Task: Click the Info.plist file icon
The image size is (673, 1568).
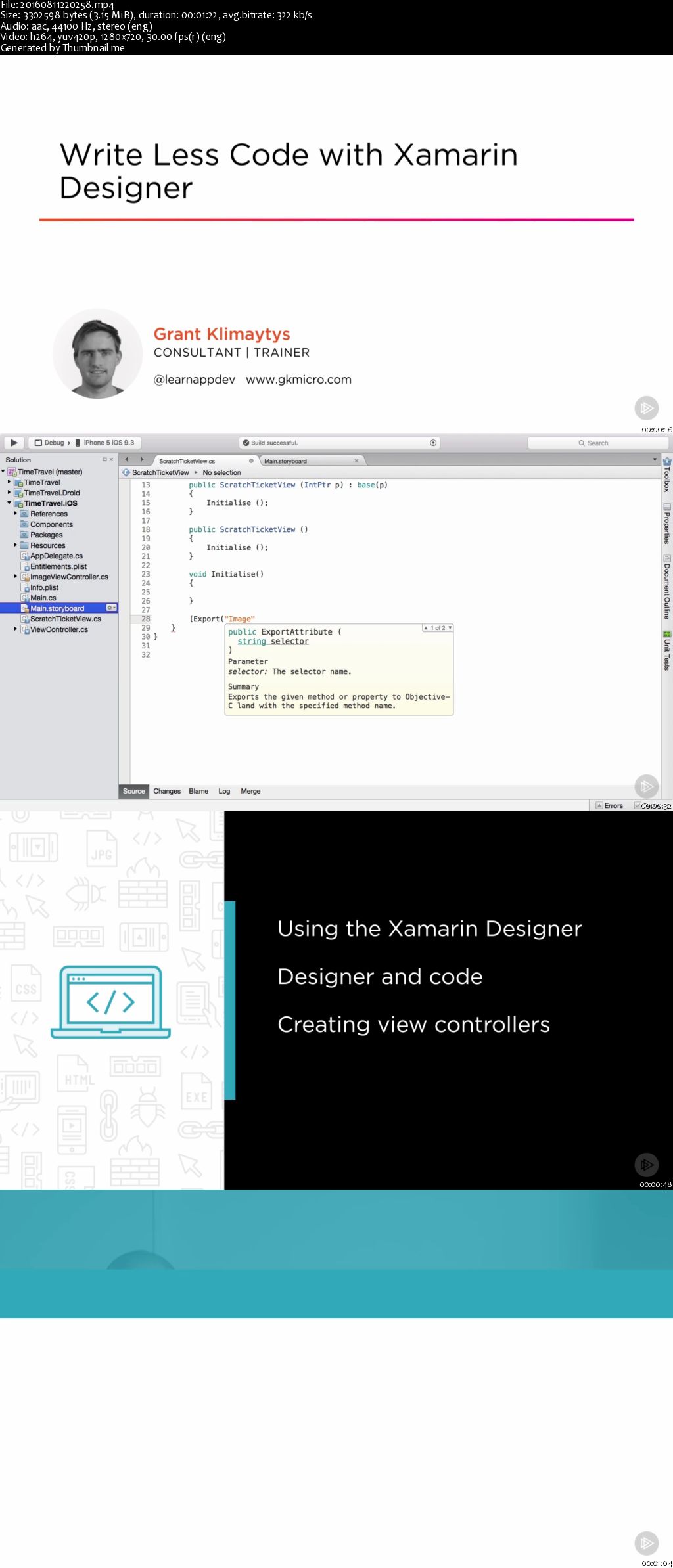Action: 25,587
